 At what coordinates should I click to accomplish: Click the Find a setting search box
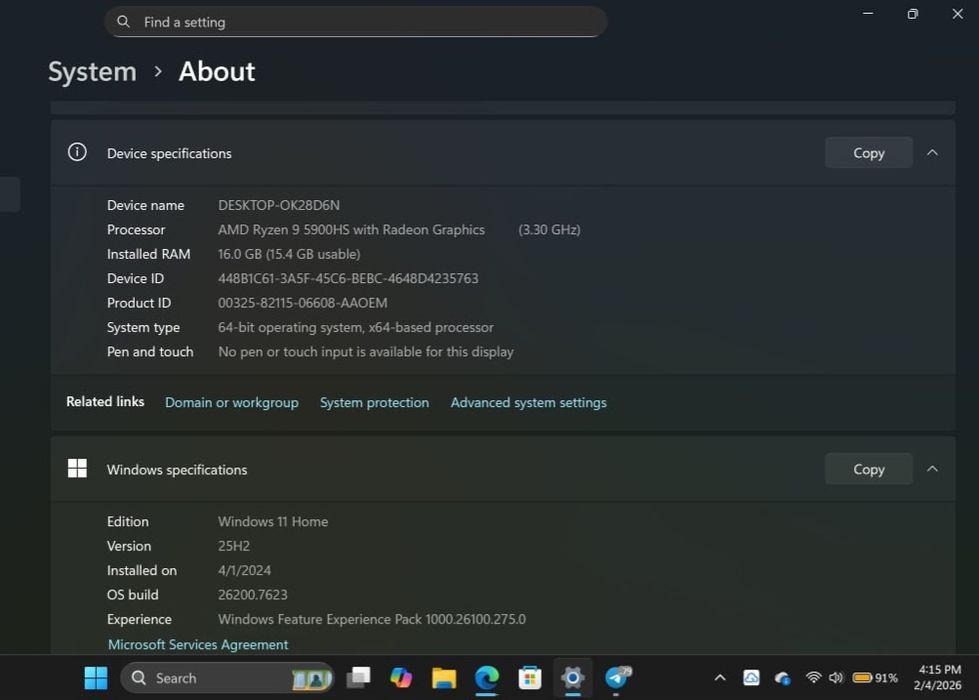pos(356,22)
